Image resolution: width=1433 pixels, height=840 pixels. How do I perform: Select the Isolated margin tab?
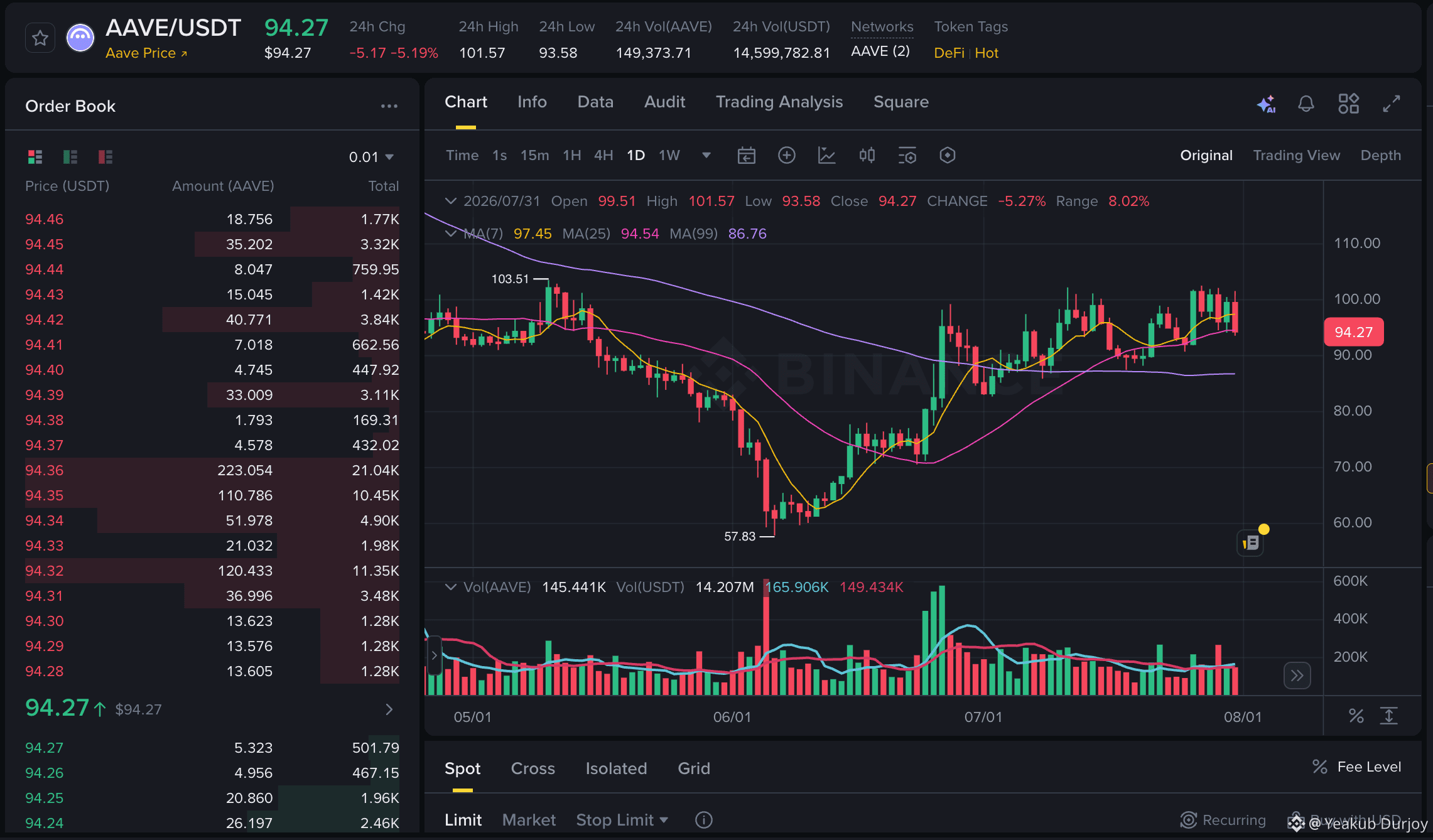click(x=616, y=768)
